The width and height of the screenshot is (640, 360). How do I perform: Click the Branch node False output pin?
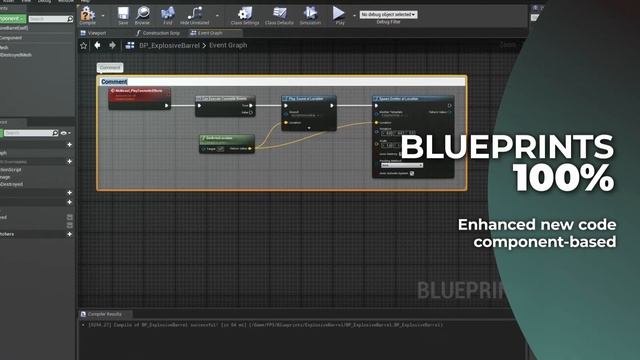coord(251,112)
